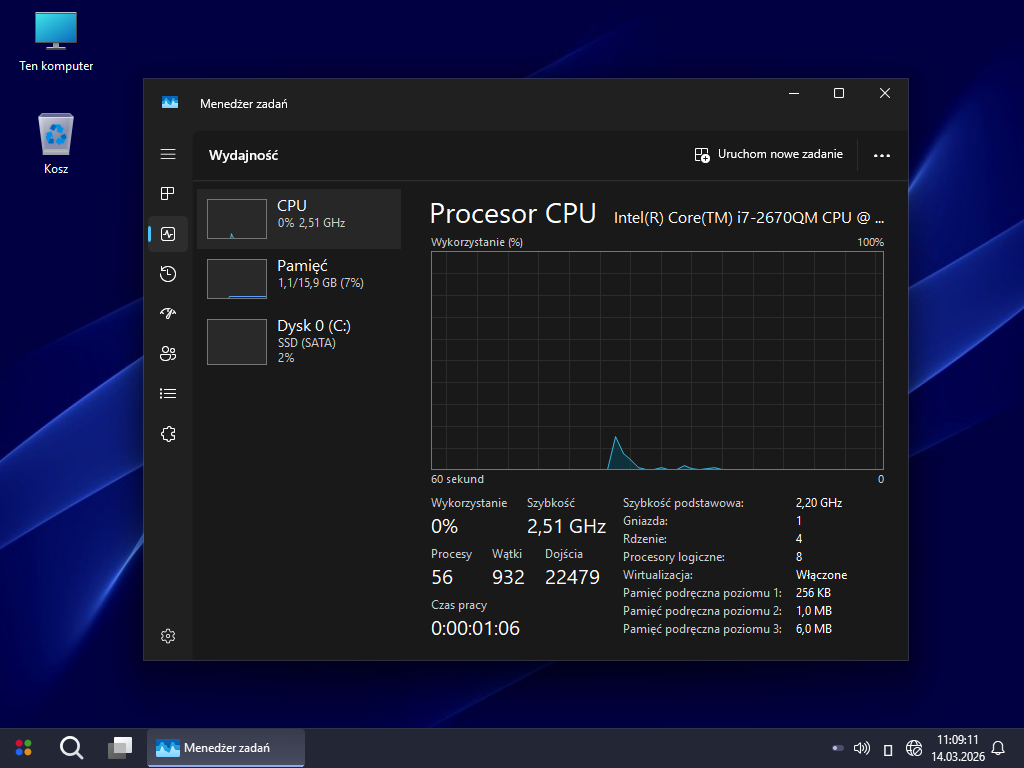Open Task Manager settings gear

pyautogui.click(x=168, y=636)
